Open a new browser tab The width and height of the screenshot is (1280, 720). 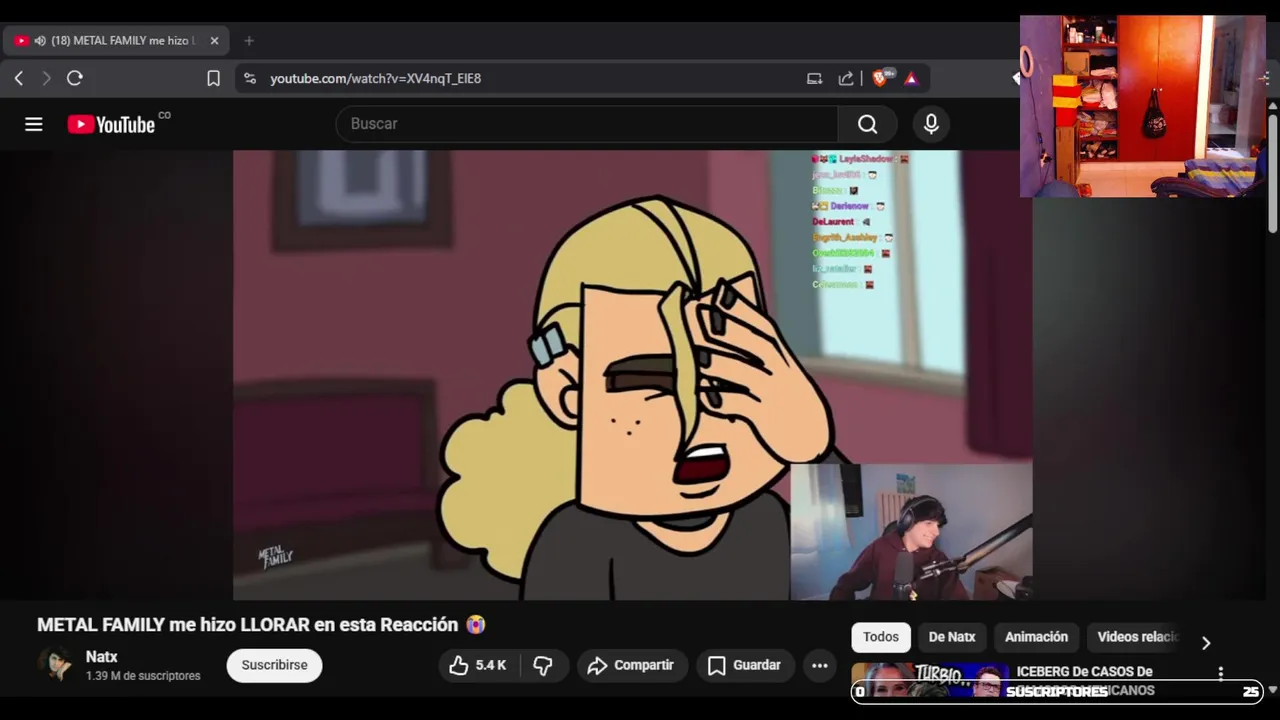click(x=249, y=41)
